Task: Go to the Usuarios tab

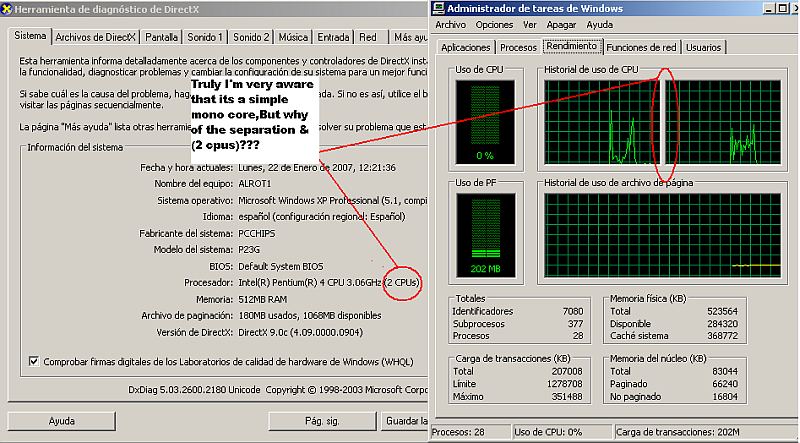Action: (x=703, y=47)
